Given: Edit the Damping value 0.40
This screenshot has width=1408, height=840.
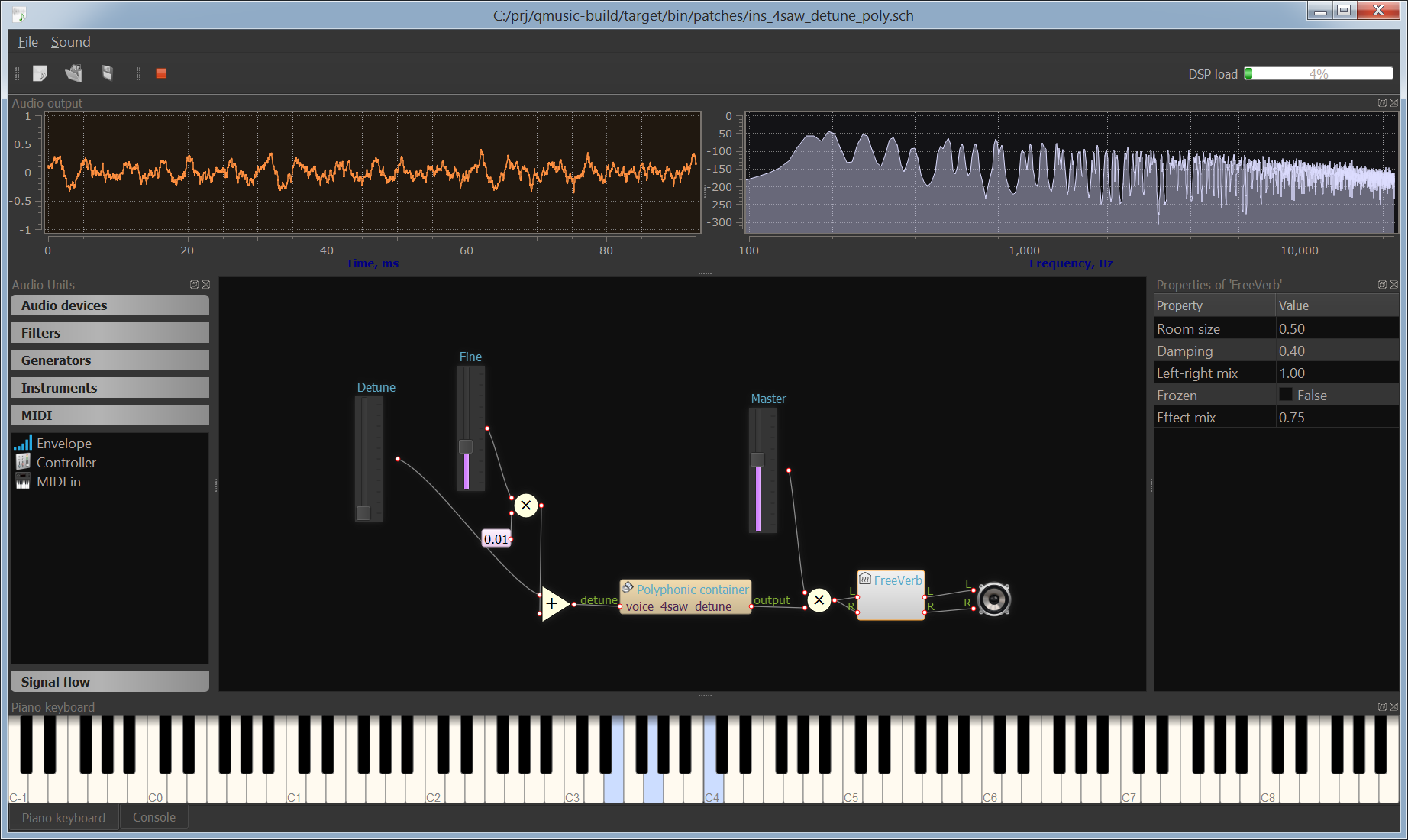Looking at the screenshot, I should click(x=1337, y=351).
